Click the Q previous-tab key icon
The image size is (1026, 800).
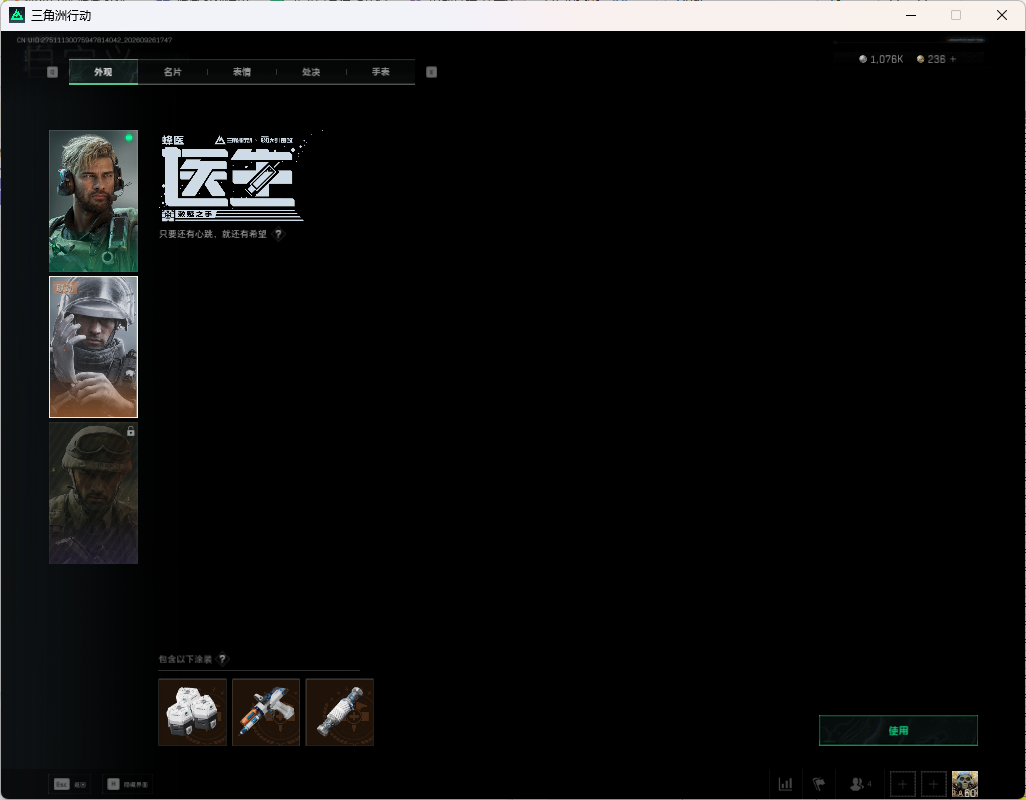click(52, 72)
